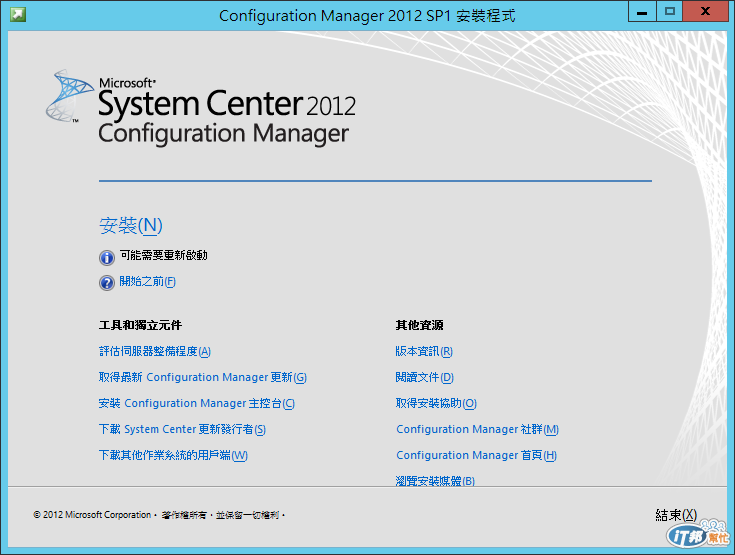The width and height of the screenshot is (735, 555).
Task: Click the 安裝(N) install link
Action: click(x=131, y=225)
